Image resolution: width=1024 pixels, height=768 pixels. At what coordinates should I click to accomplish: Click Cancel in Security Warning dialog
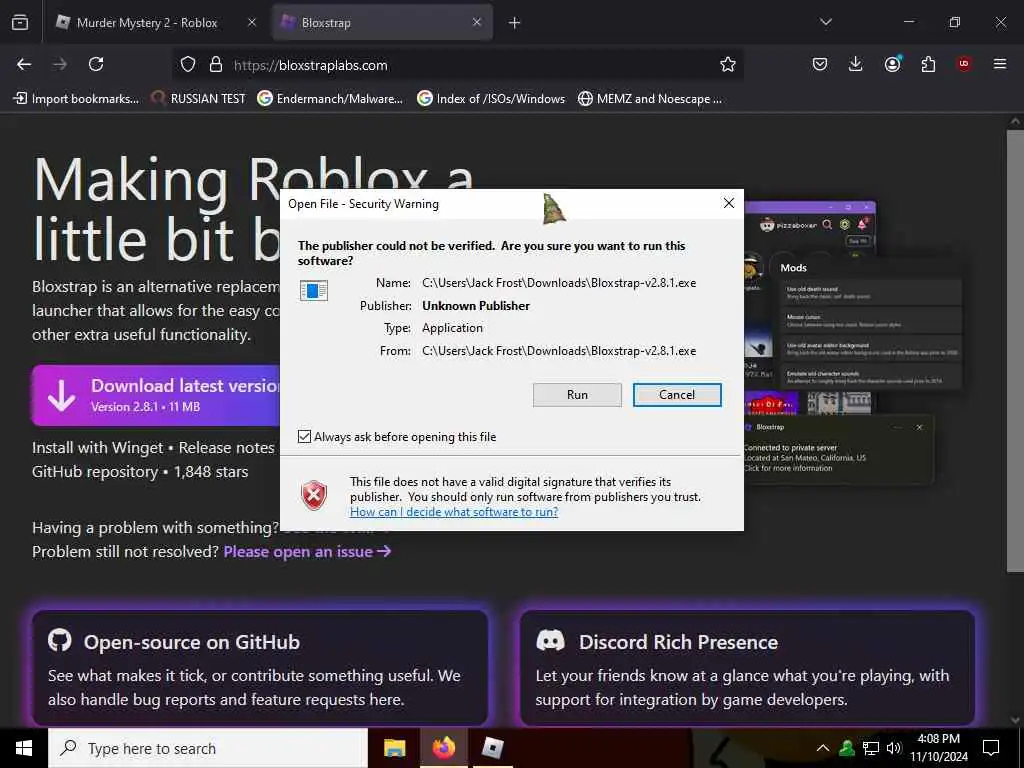pyautogui.click(x=677, y=394)
